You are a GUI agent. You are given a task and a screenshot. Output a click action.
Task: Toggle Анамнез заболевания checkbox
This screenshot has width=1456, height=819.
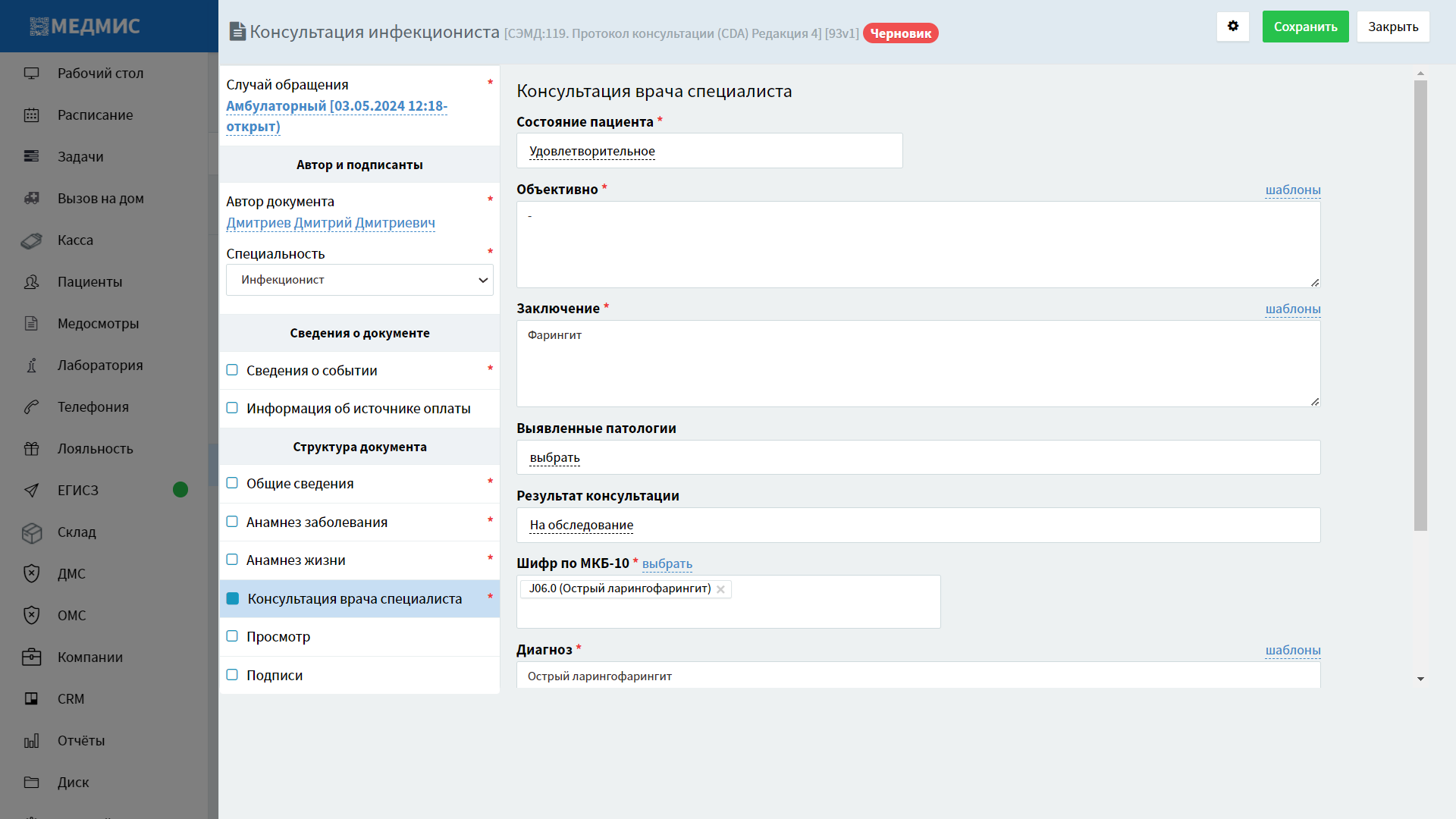coord(232,522)
